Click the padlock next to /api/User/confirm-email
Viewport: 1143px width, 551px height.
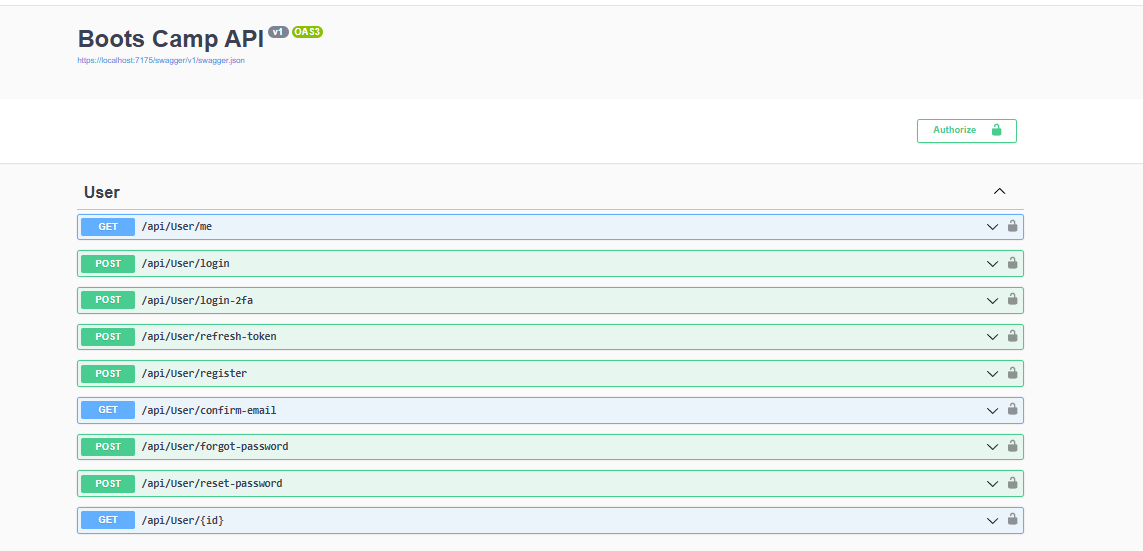[1012, 410]
